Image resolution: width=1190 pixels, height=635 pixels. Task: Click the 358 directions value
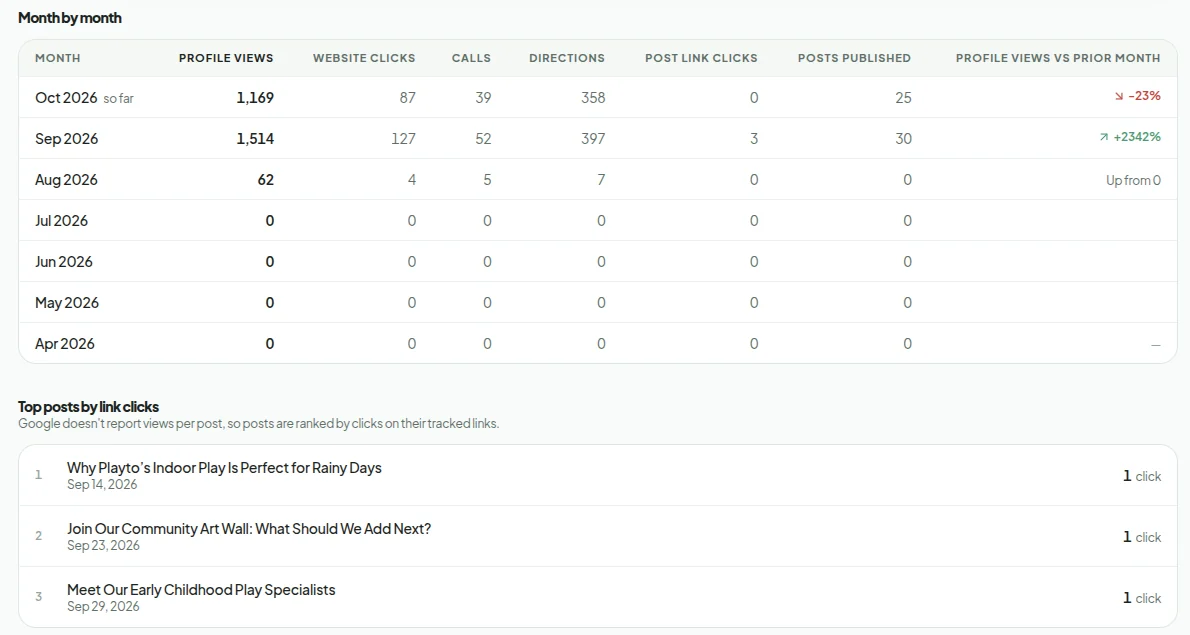[593, 97]
